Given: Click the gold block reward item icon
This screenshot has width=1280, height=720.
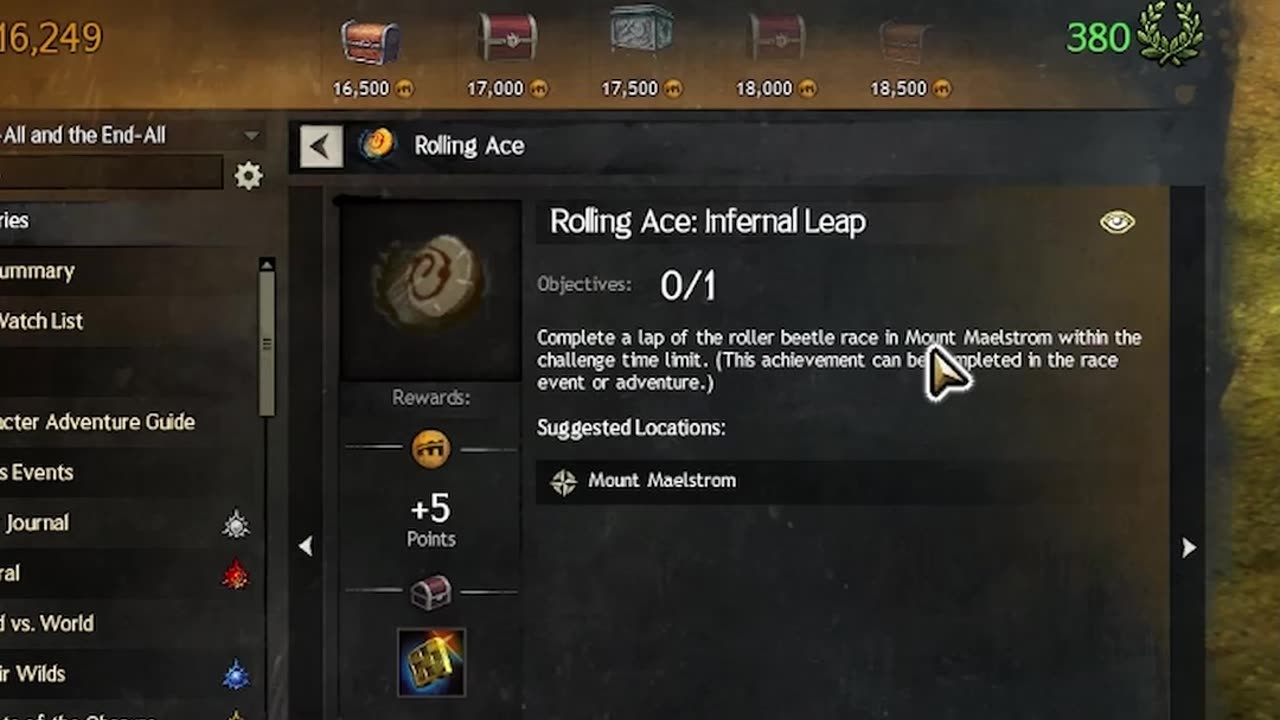Looking at the screenshot, I should (x=431, y=662).
